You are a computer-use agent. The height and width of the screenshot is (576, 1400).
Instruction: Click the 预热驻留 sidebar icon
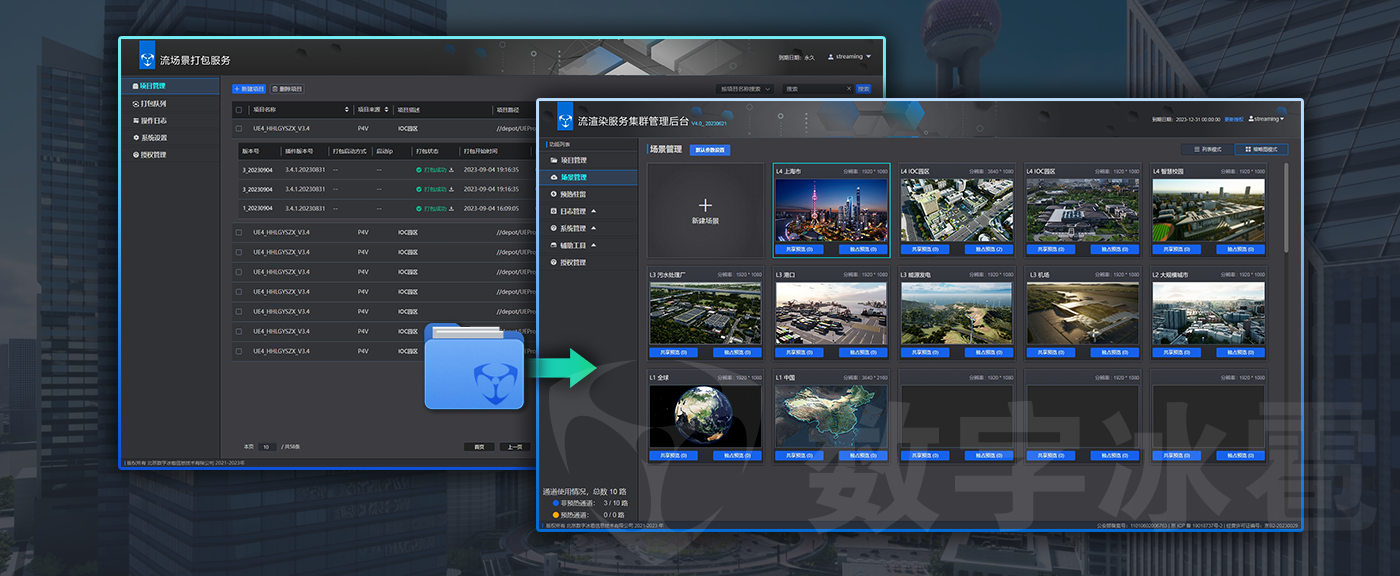(x=554, y=194)
